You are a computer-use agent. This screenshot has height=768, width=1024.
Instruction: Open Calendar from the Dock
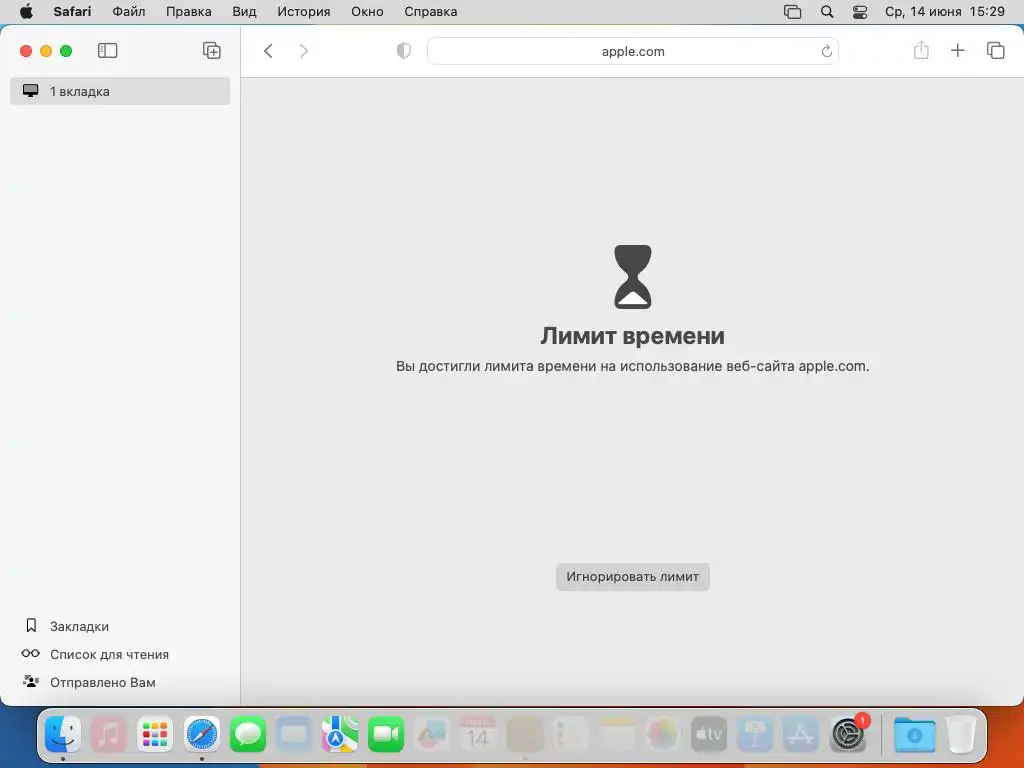point(478,734)
